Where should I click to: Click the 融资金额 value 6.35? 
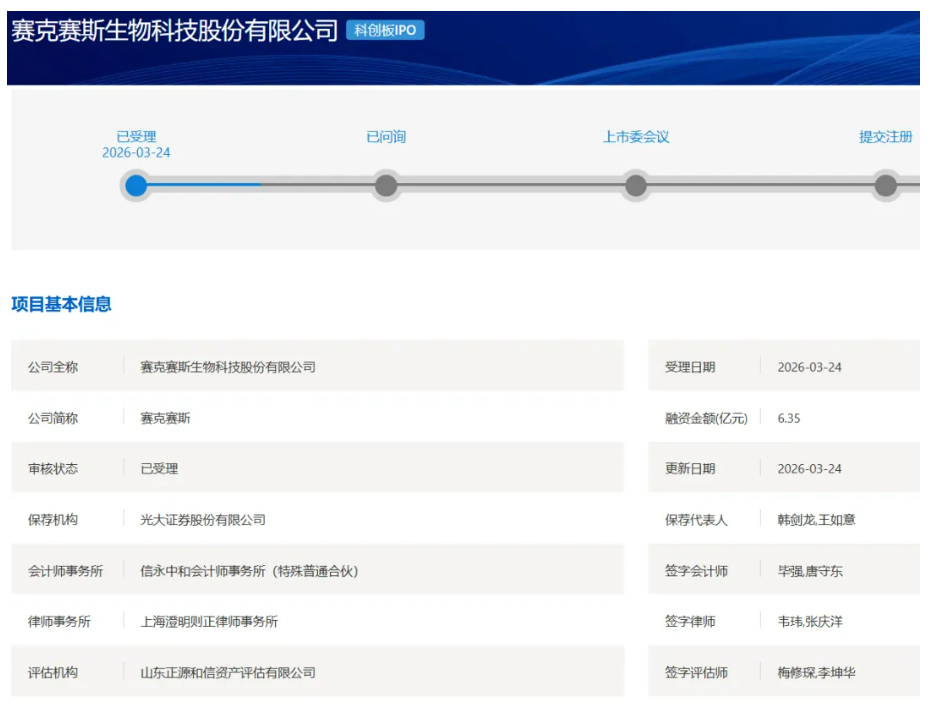[x=789, y=418]
